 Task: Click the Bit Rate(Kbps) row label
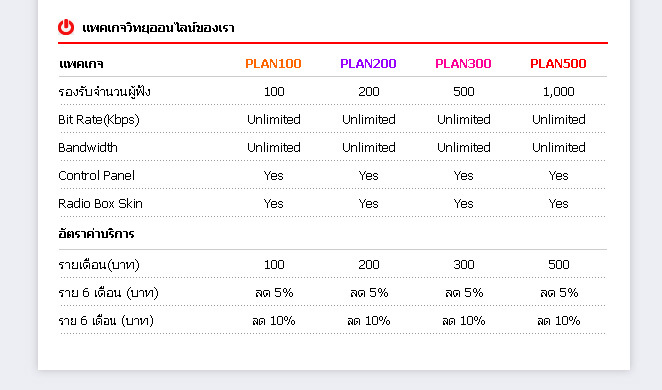(x=99, y=120)
